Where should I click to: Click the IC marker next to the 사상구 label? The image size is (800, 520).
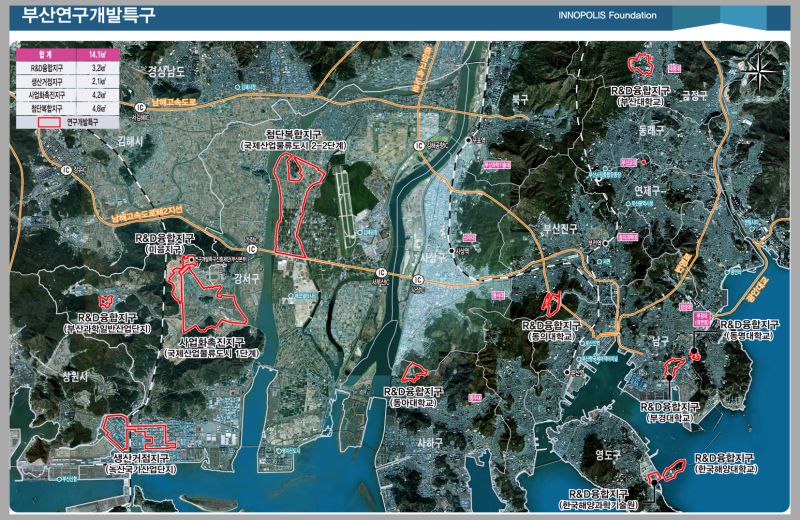tap(418, 280)
